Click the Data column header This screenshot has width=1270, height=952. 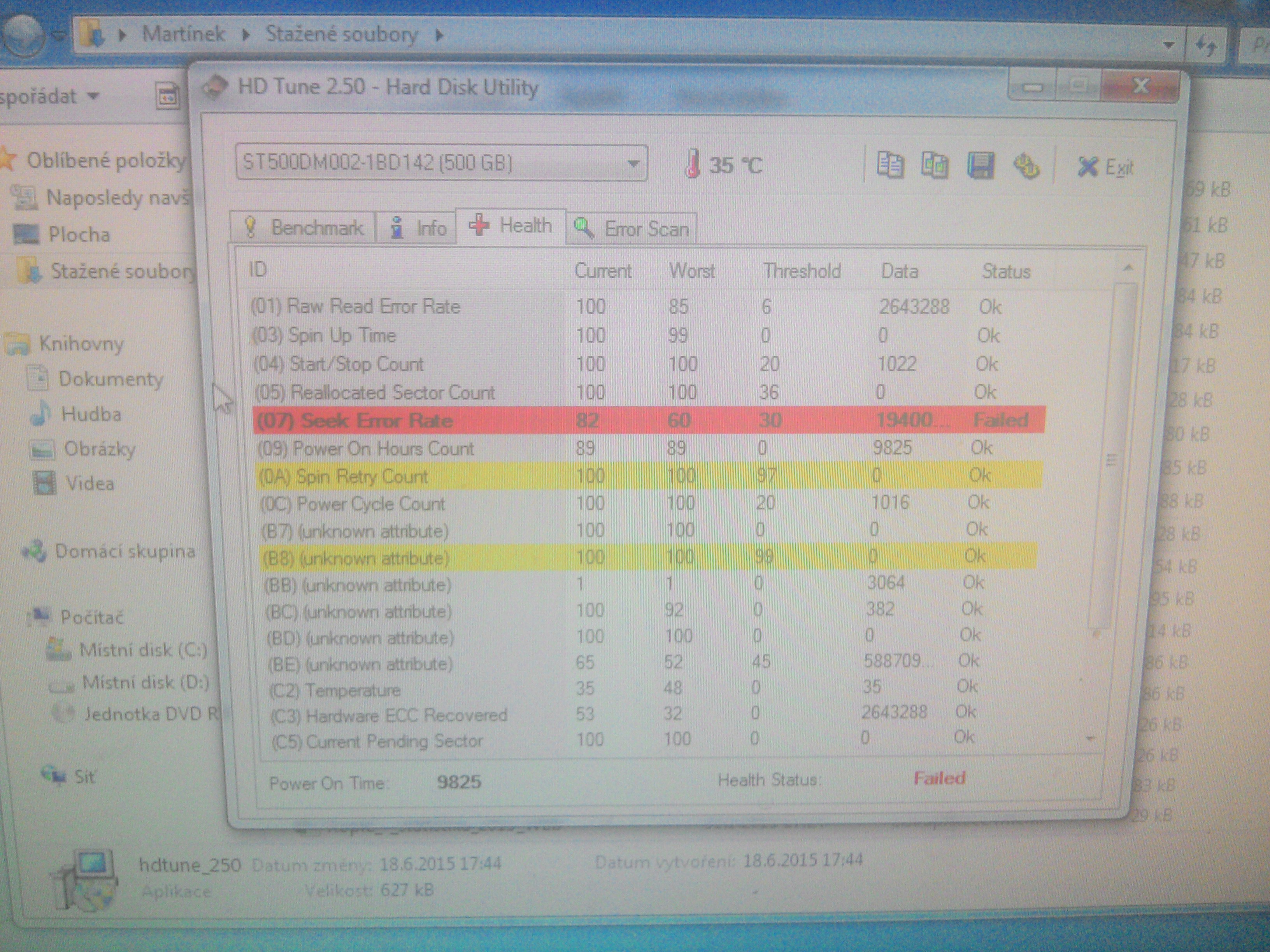tap(899, 271)
